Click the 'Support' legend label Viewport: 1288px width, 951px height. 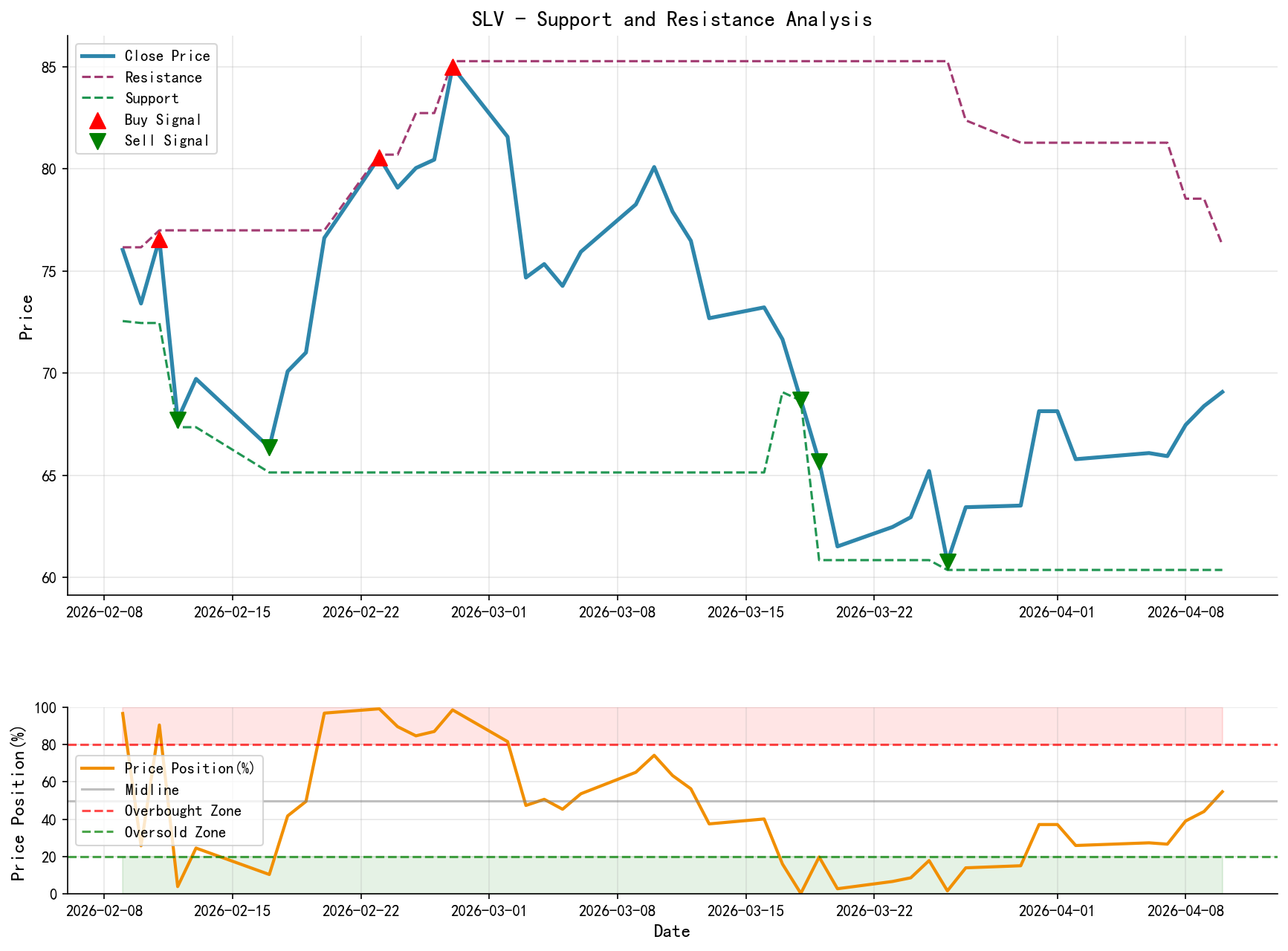[152, 99]
